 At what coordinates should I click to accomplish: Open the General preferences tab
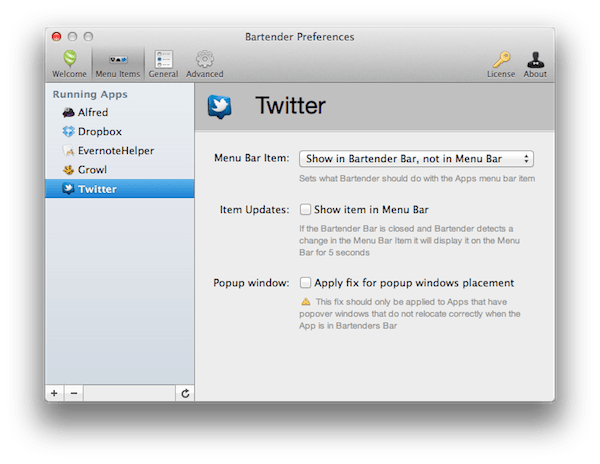point(163,64)
